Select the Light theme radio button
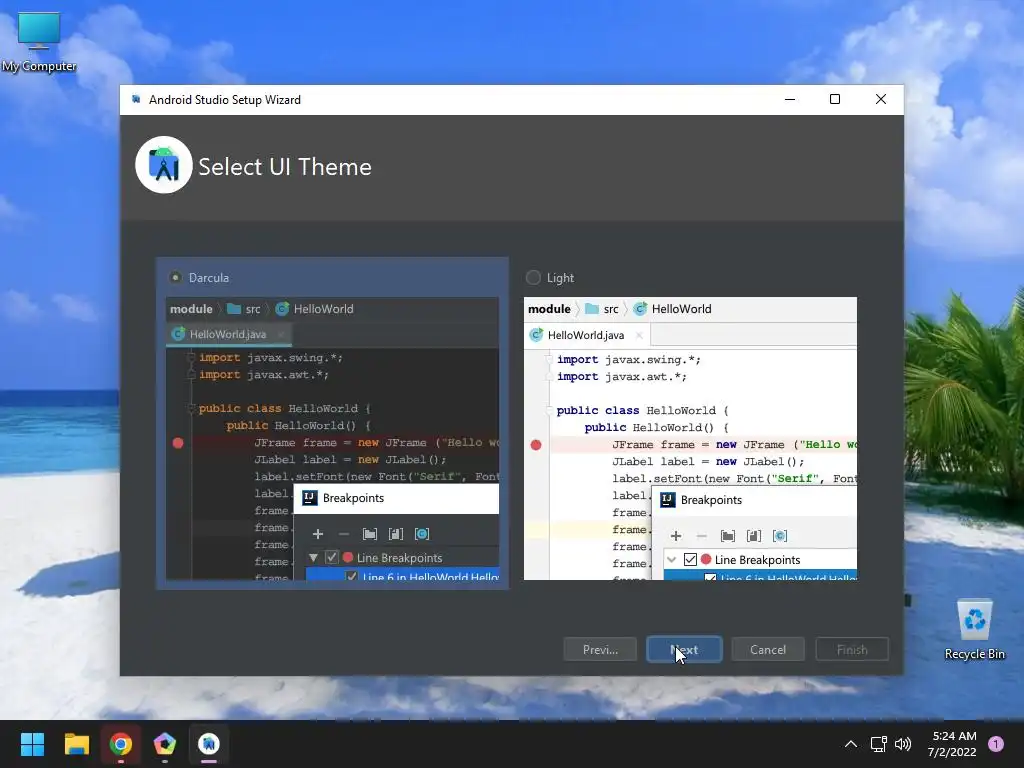 tap(534, 278)
